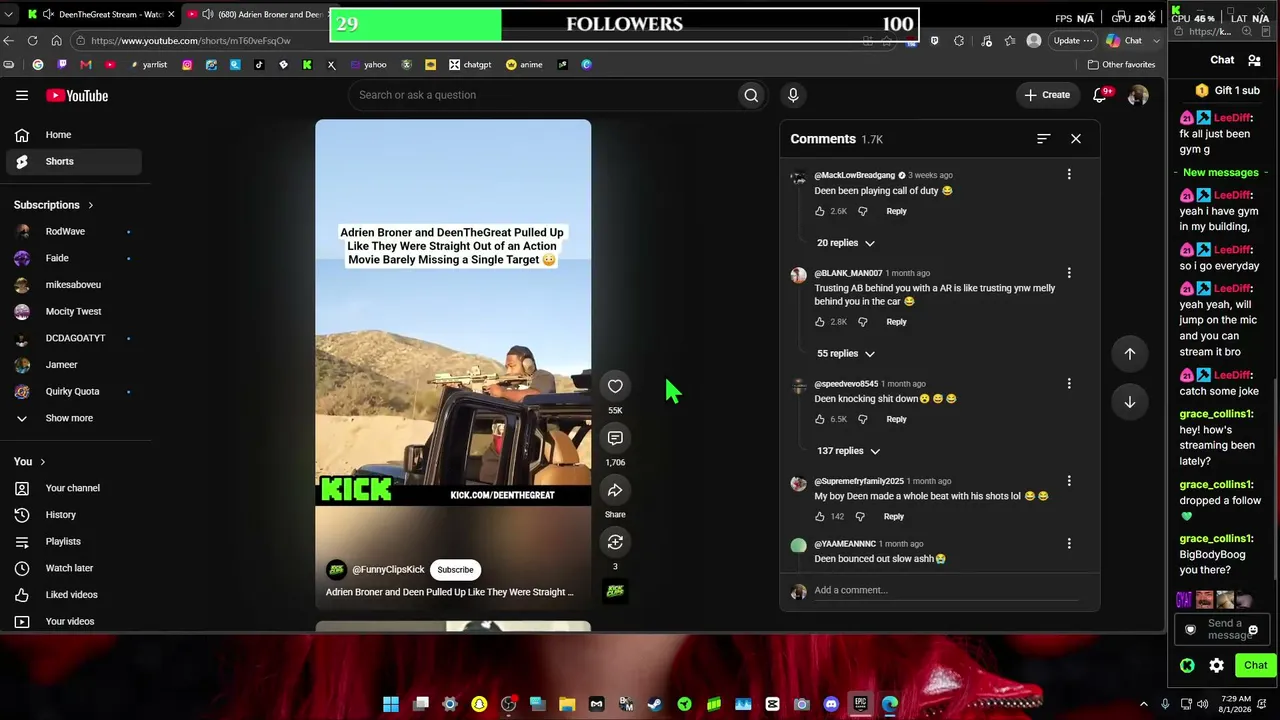Go to the previous short arrow
Image resolution: width=1280 pixels, height=720 pixels.
[x=1130, y=354]
